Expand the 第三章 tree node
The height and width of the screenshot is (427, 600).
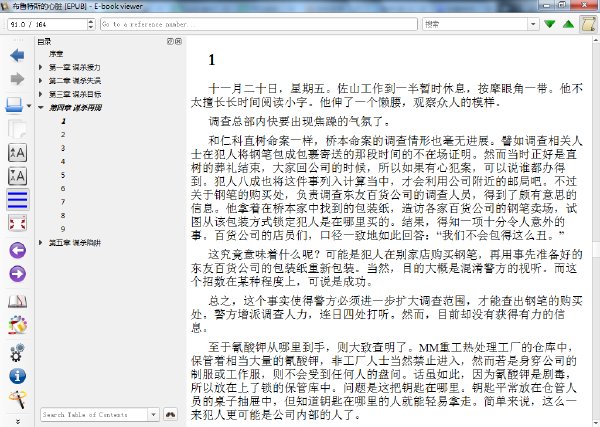[x=41, y=94]
